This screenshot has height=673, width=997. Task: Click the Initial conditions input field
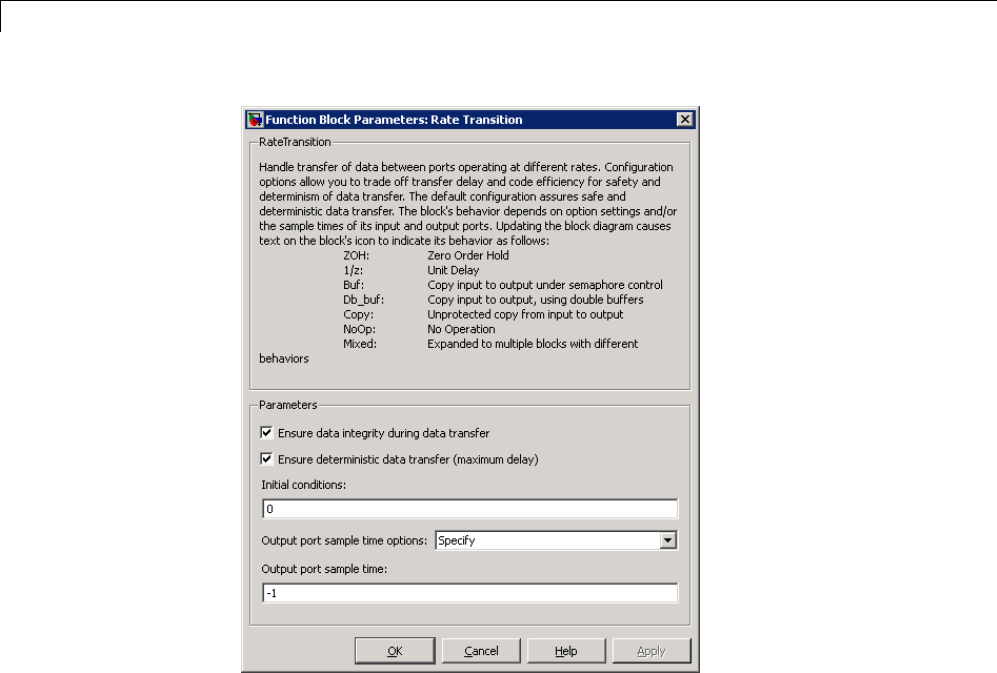tap(470, 509)
